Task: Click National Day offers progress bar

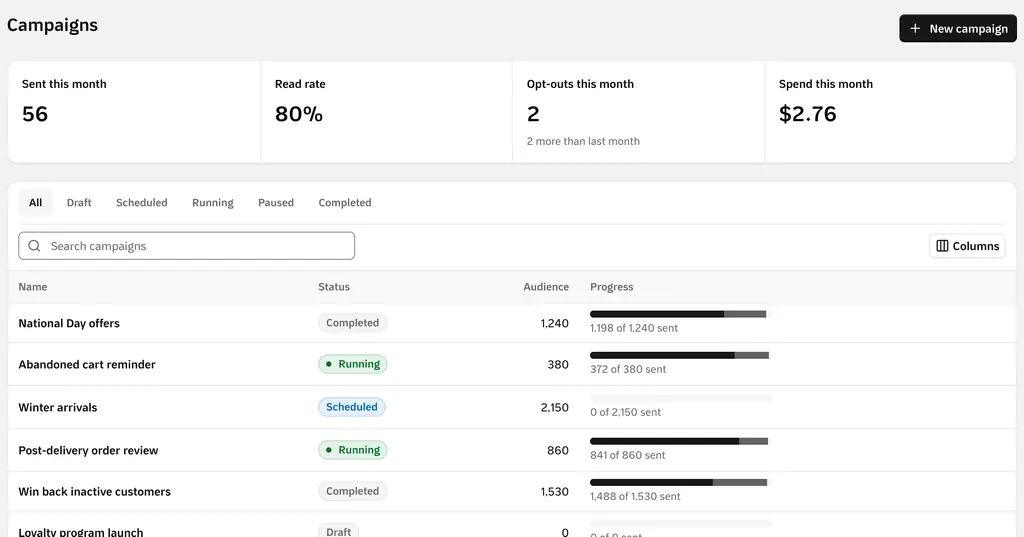Action: (x=678, y=314)
